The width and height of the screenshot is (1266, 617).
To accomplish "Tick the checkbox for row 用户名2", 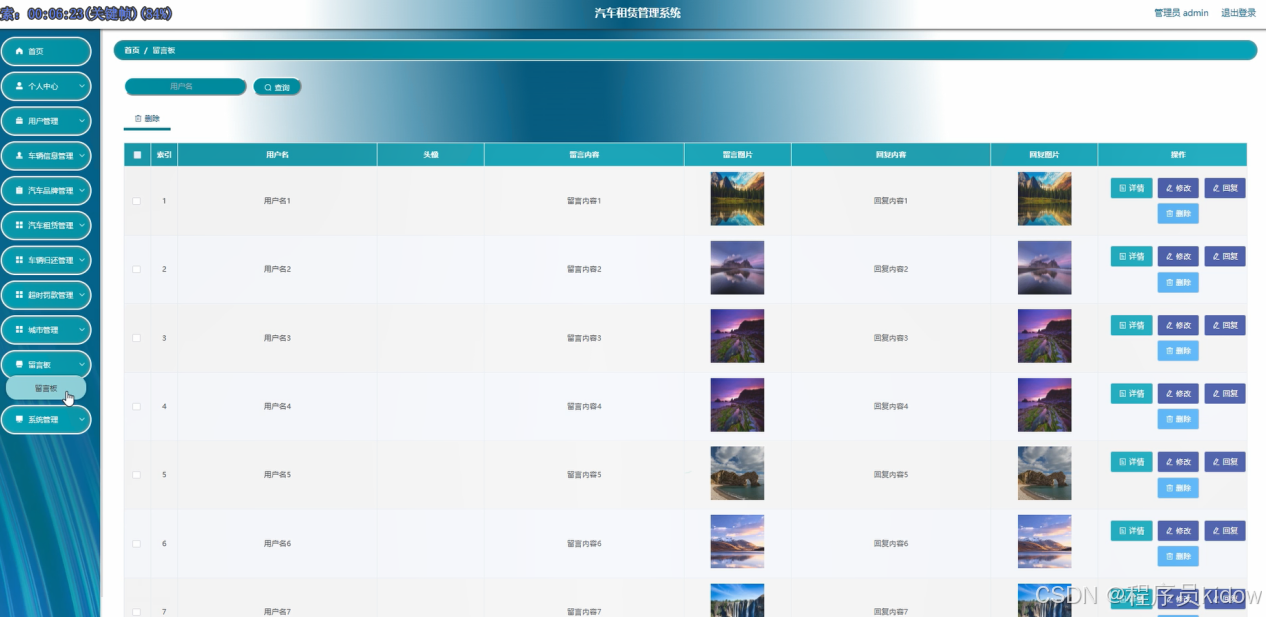I will click(137, 270).
